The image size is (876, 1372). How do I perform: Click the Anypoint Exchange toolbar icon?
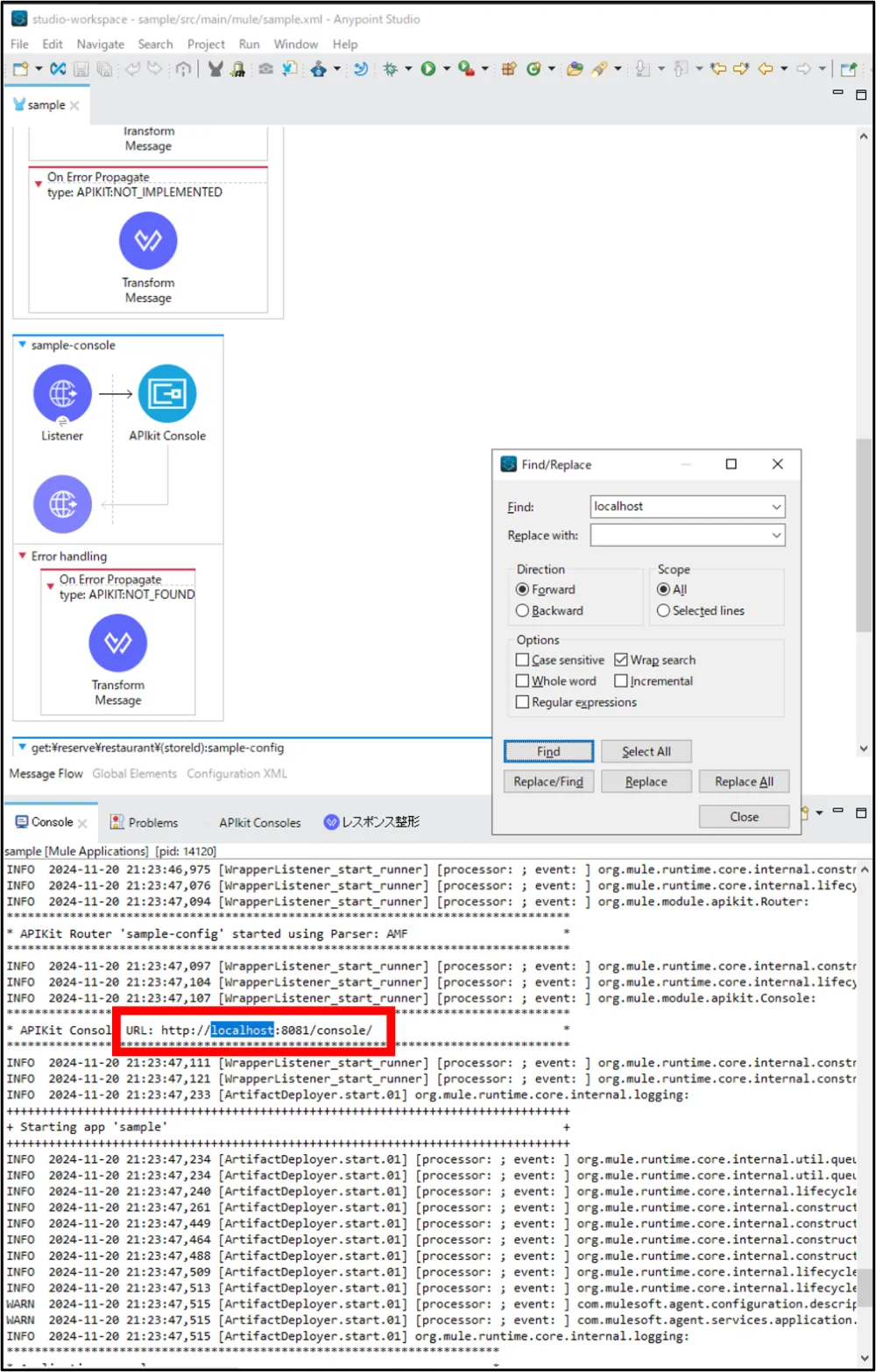point(58,68)
